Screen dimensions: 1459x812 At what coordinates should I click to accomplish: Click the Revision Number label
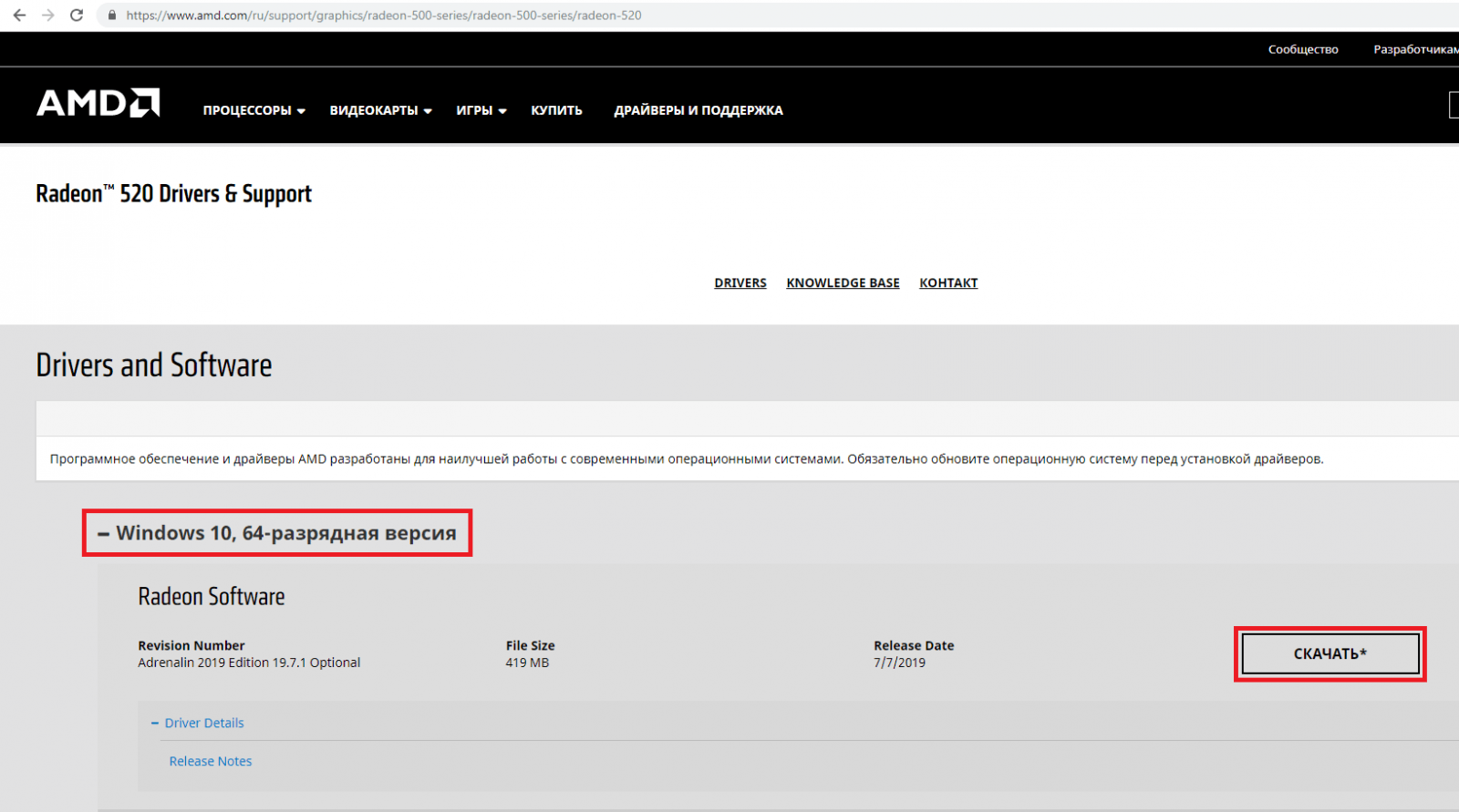point(191,645)
